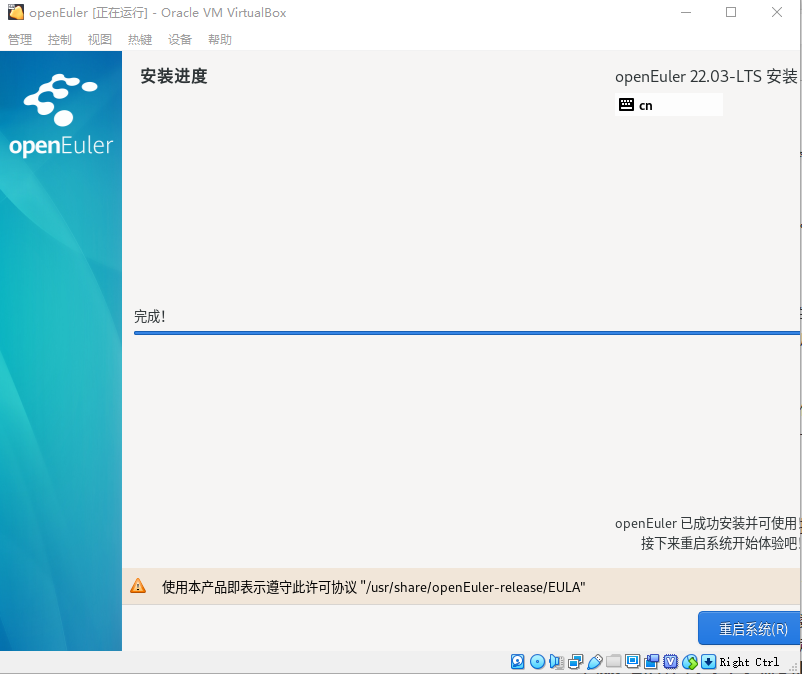Open the optical drives icon in status bar
802x674 pixels.
(x=538, y=661)
